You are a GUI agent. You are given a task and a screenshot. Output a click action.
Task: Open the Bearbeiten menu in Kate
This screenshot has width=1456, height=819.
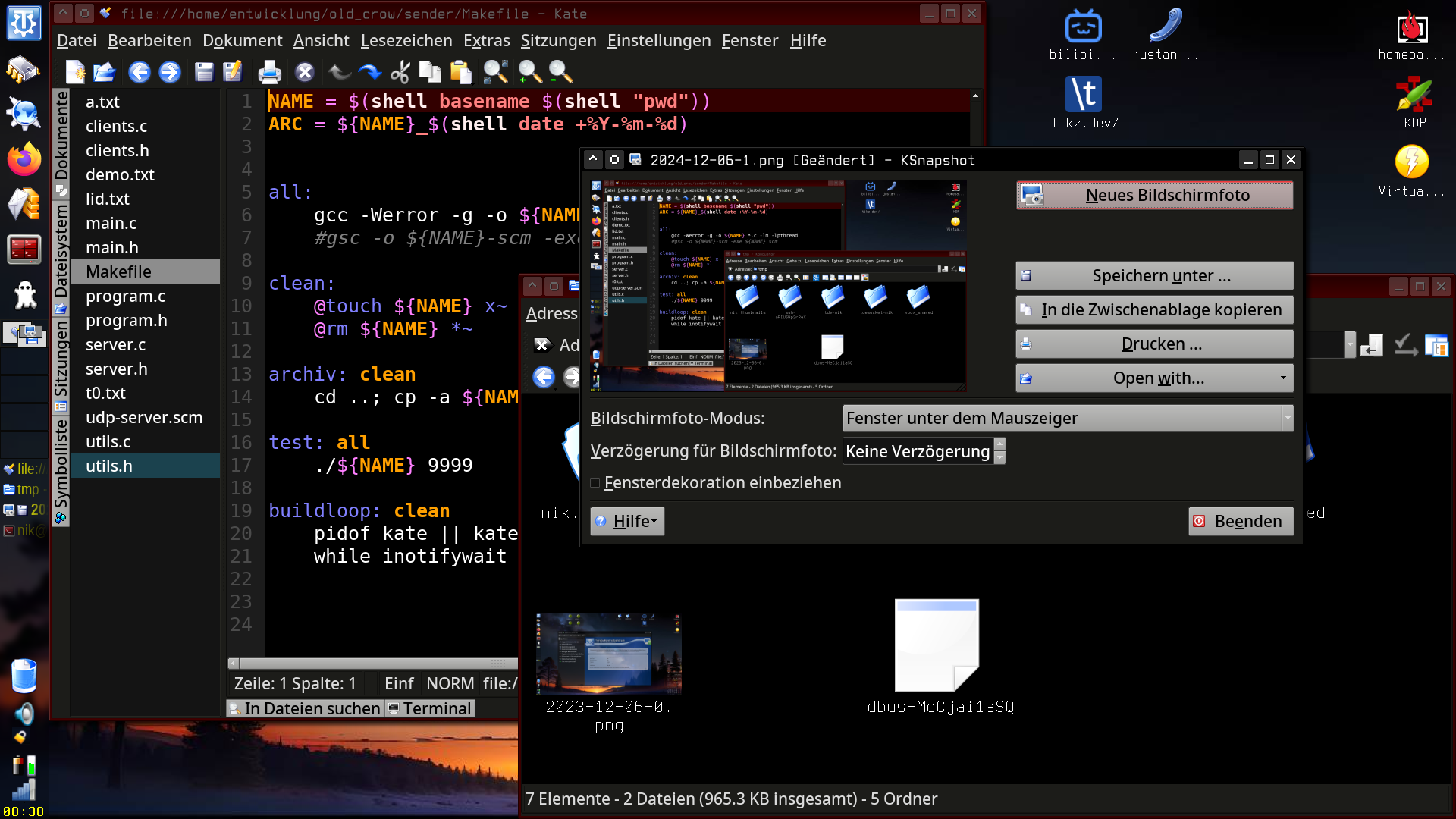149,41
